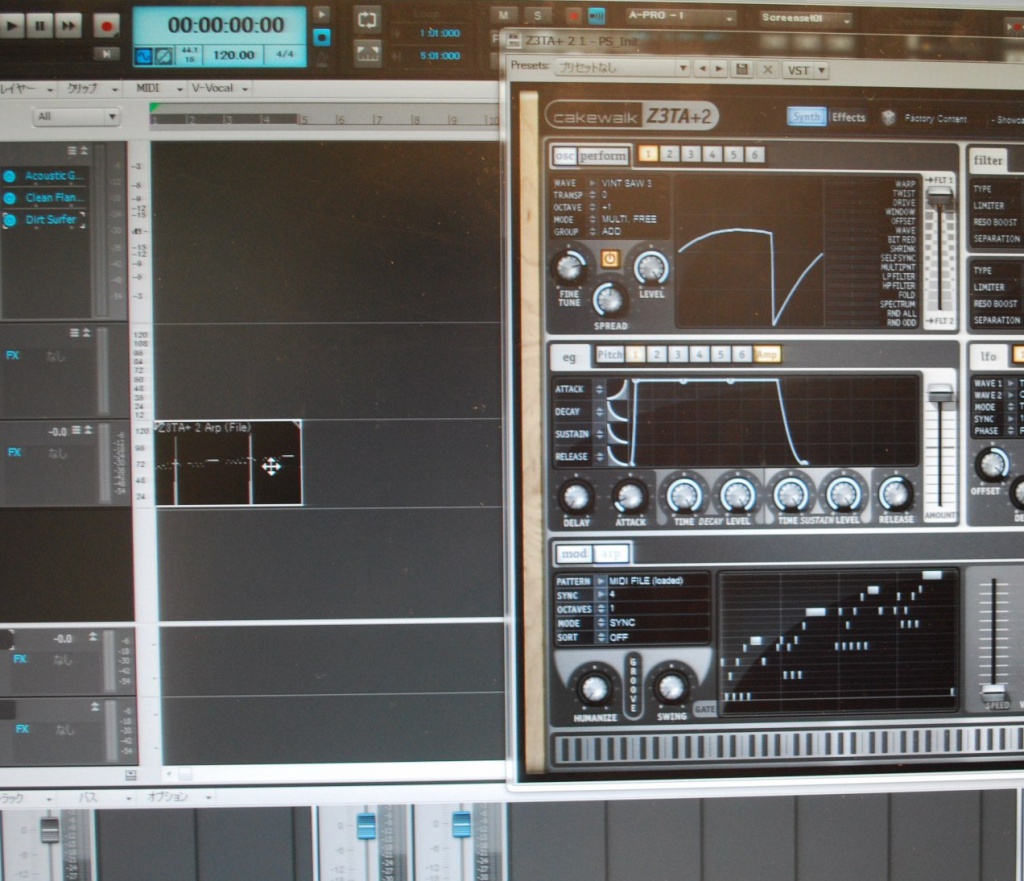Open the Presets dropdown list
1024x881 pixels.
[x=682, y=69]
